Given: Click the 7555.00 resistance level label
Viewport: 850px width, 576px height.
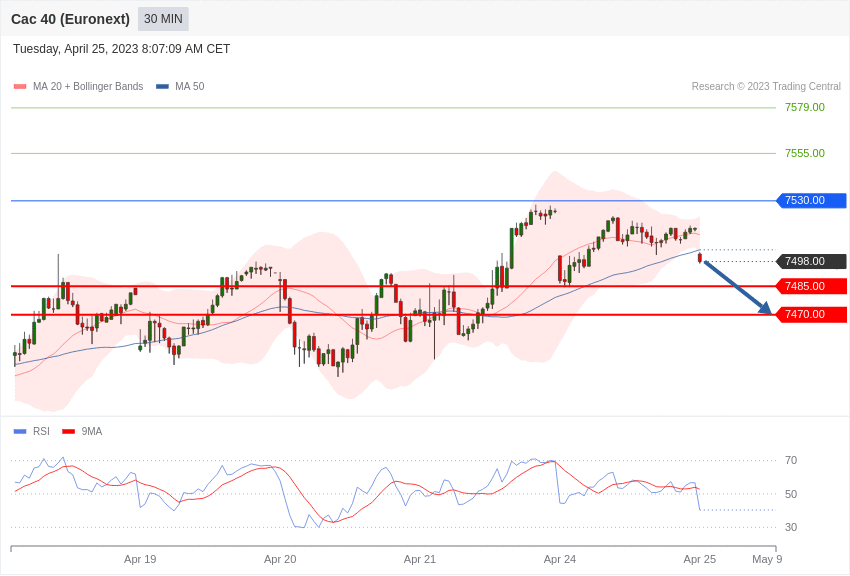Looking at the screenshot, I should pos(804,154).
